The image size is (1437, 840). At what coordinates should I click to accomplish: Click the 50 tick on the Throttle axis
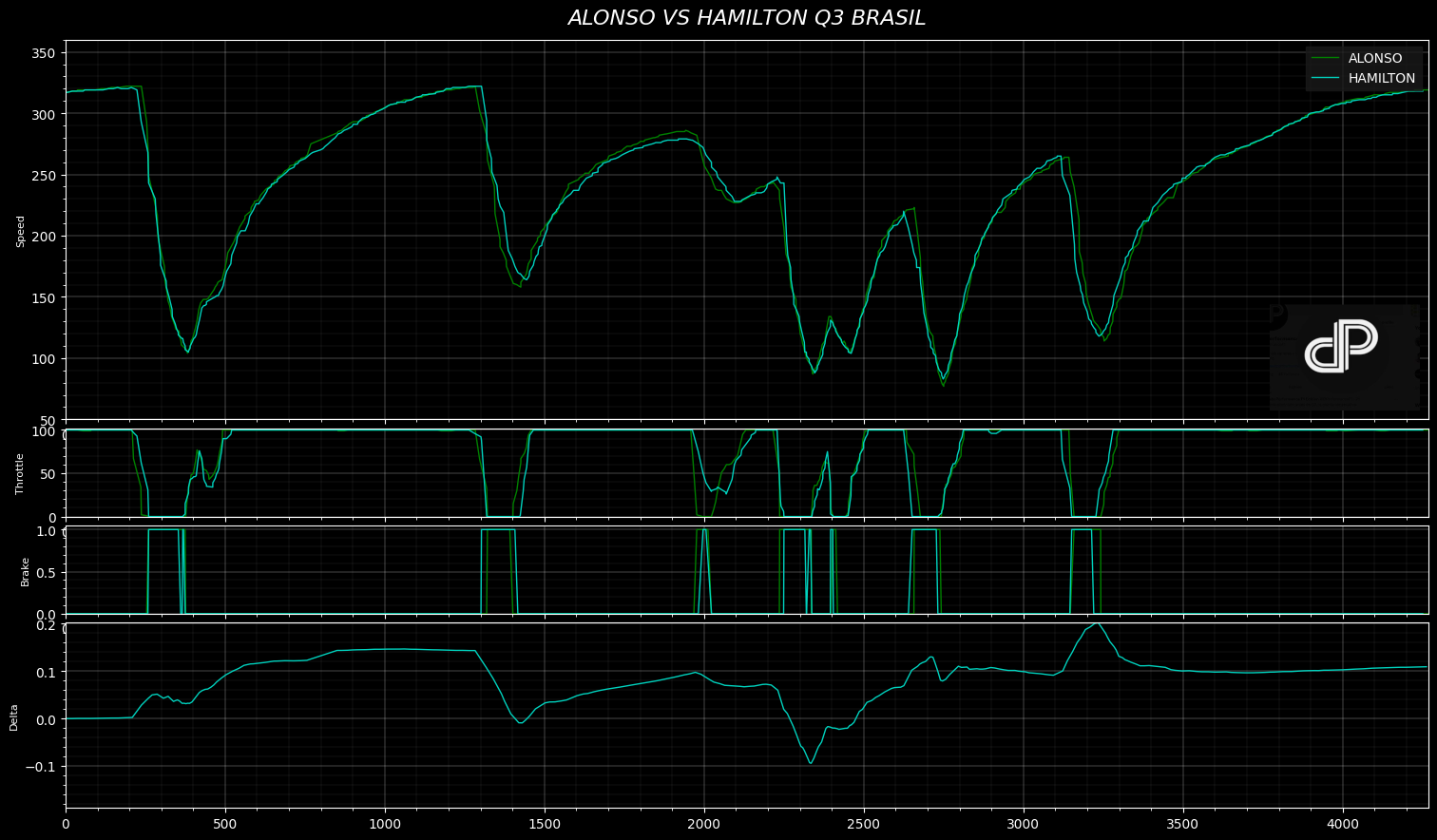[48, 474]
